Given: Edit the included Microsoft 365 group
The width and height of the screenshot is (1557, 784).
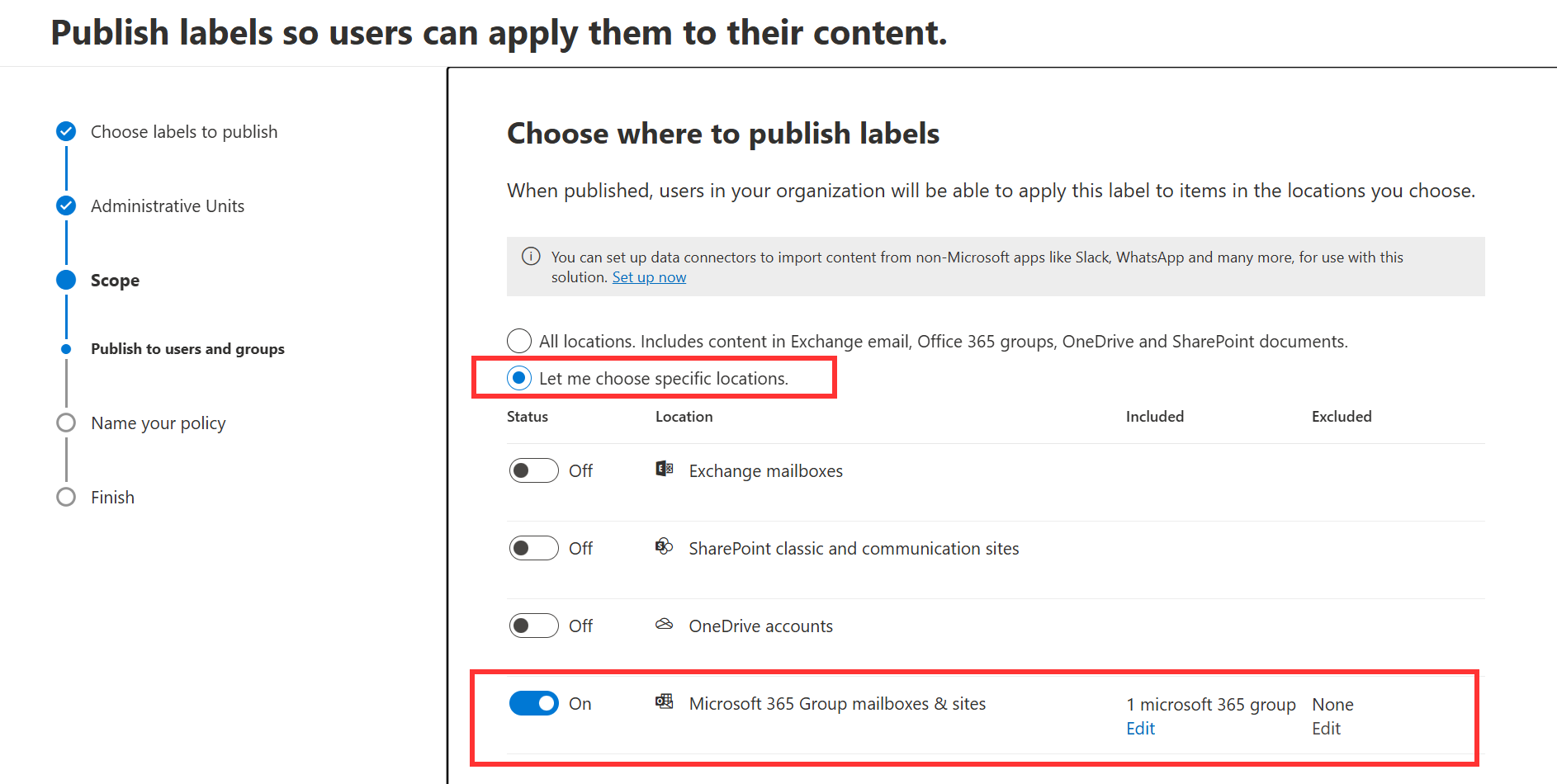Looking at the screenshot, I should point(1140,728).
